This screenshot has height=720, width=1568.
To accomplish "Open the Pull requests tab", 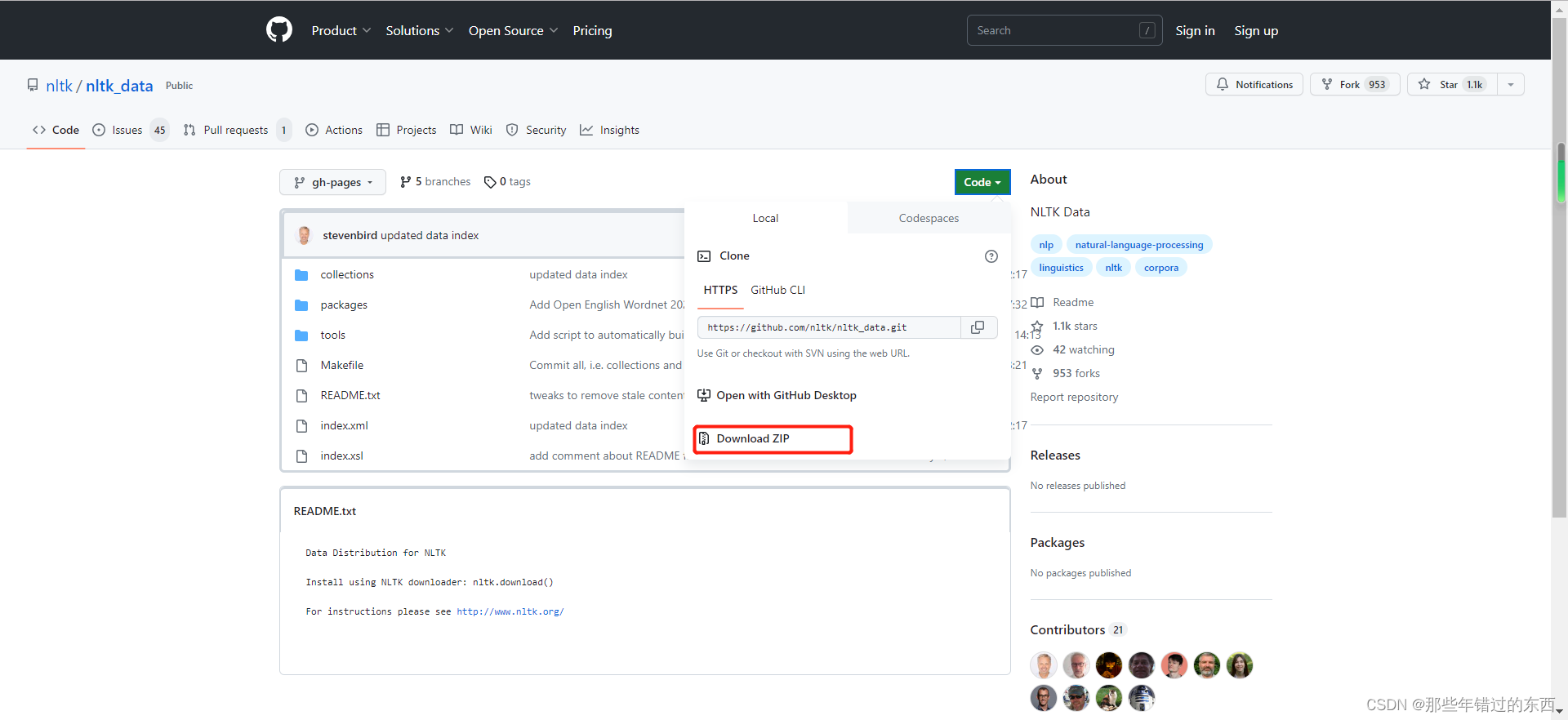I will point(237,130).
